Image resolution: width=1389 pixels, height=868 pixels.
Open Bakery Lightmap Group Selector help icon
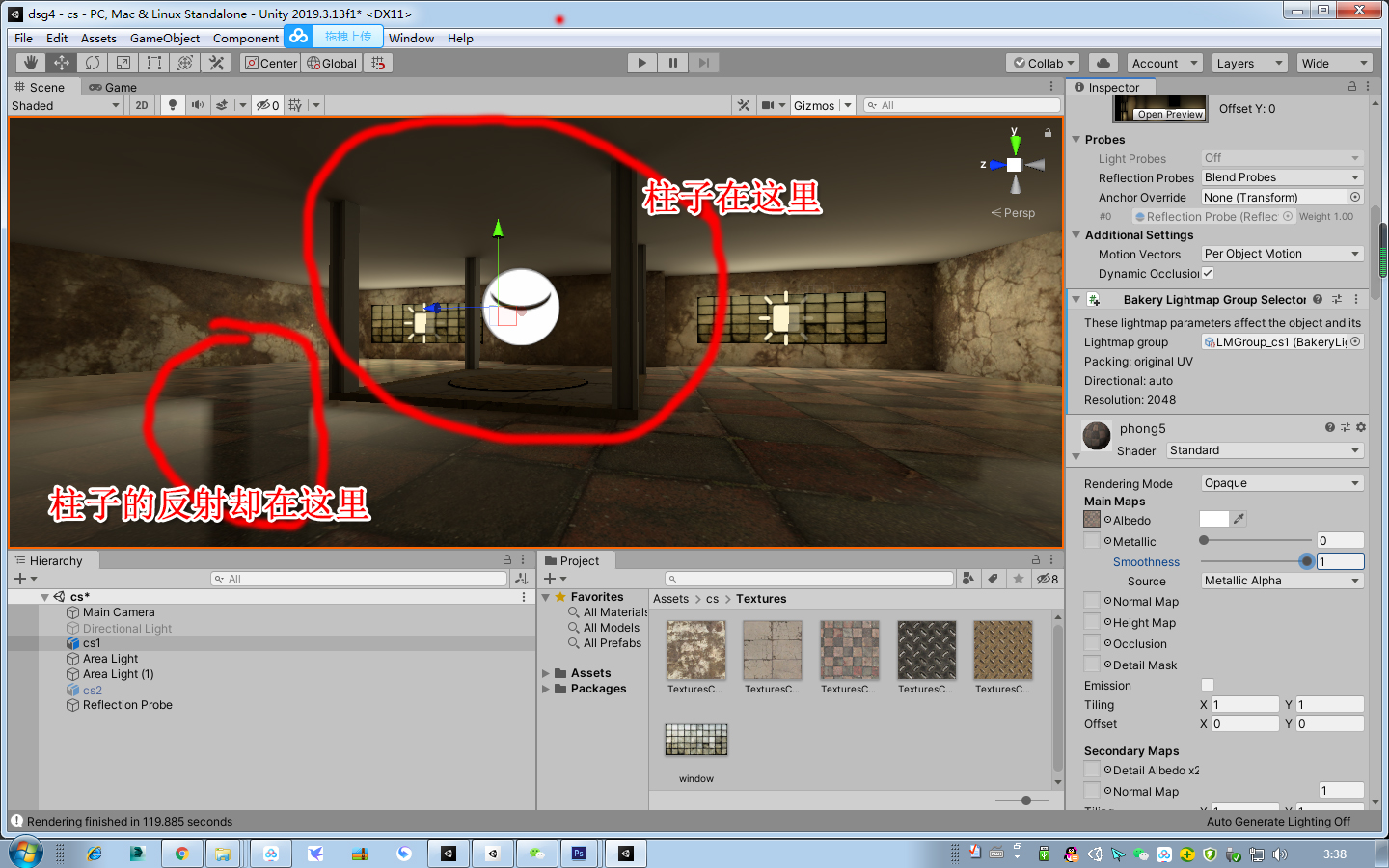point(1318,299)
